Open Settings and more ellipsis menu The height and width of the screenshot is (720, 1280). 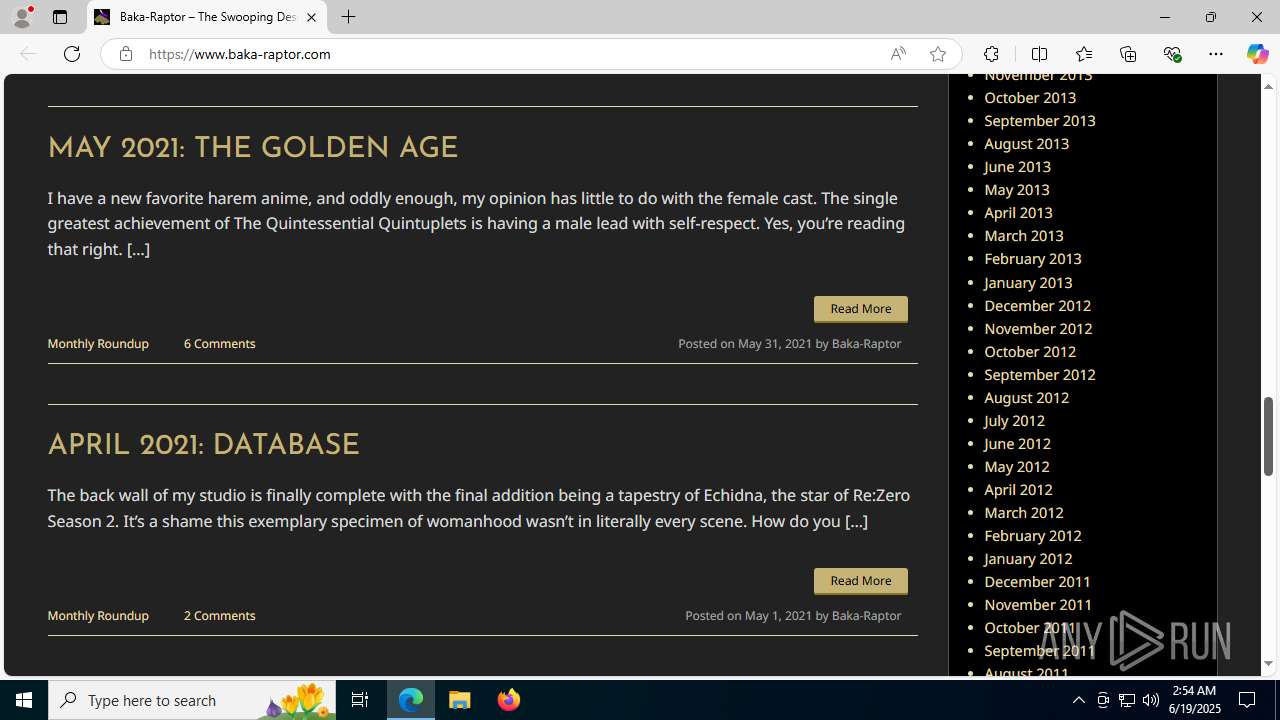point(1216,54)
